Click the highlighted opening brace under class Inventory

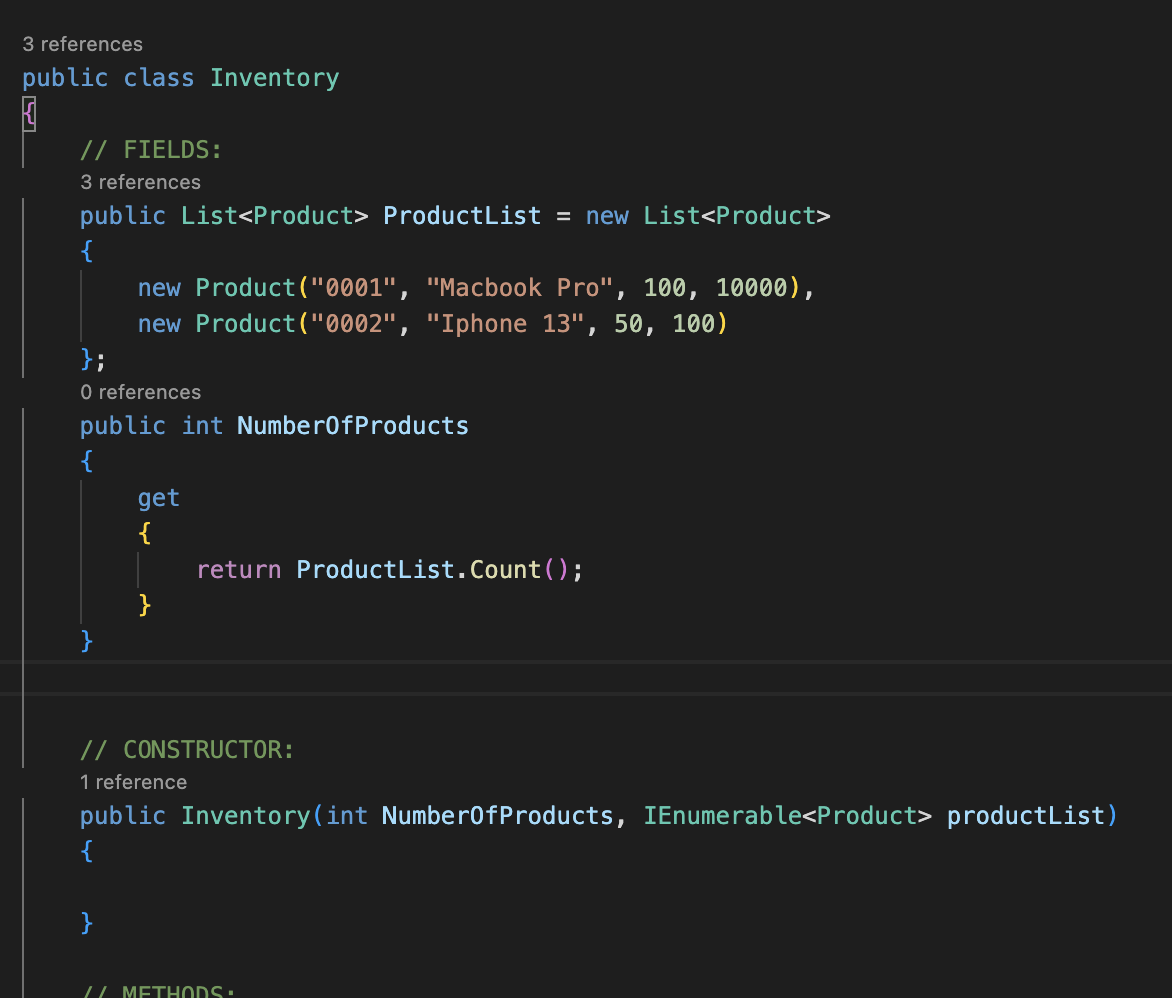click(29, 114)
